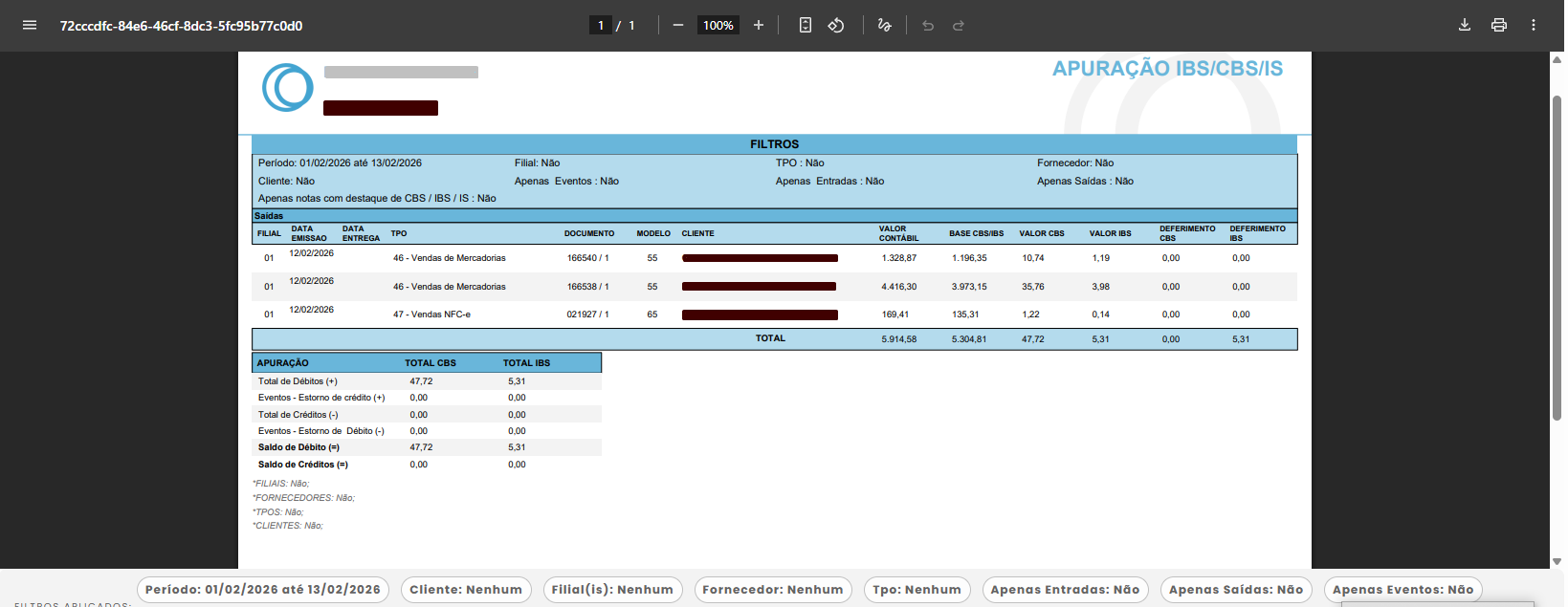This screenshot has height=607, width=1568.
Task: Click the page number input field
Action: click(x=601, y=26)
